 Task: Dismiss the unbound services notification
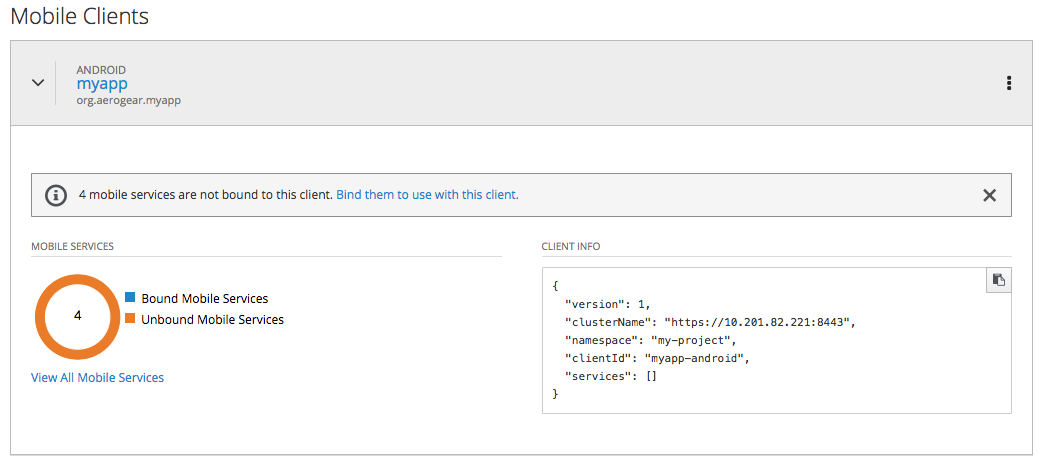click(x=990, y=195)
